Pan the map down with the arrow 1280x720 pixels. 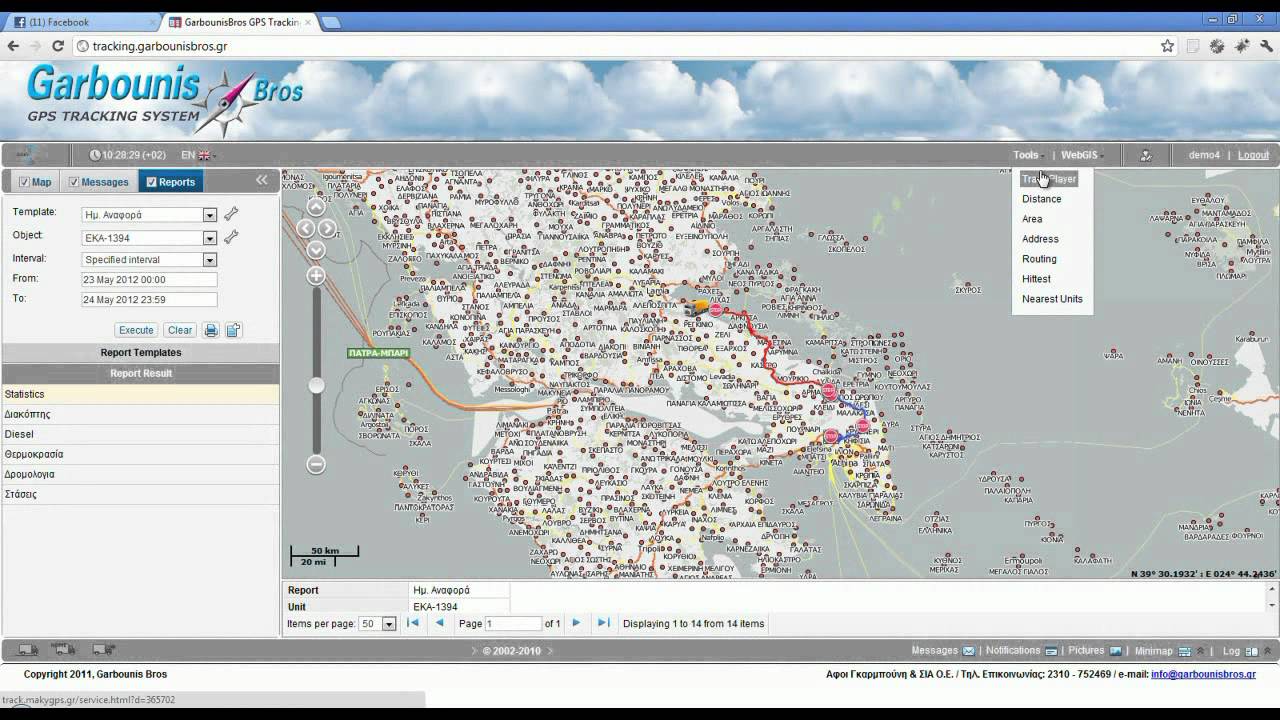point(316,250)
